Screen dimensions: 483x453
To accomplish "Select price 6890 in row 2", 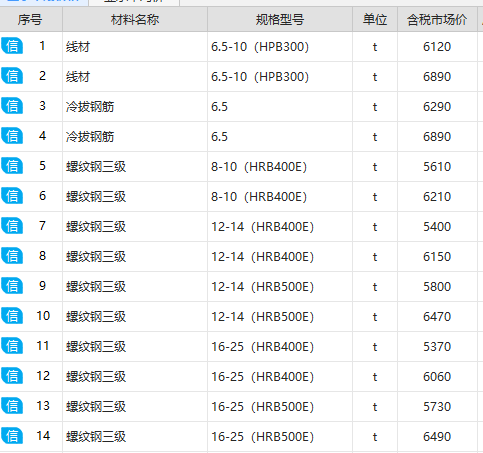I will coord(437,77).
